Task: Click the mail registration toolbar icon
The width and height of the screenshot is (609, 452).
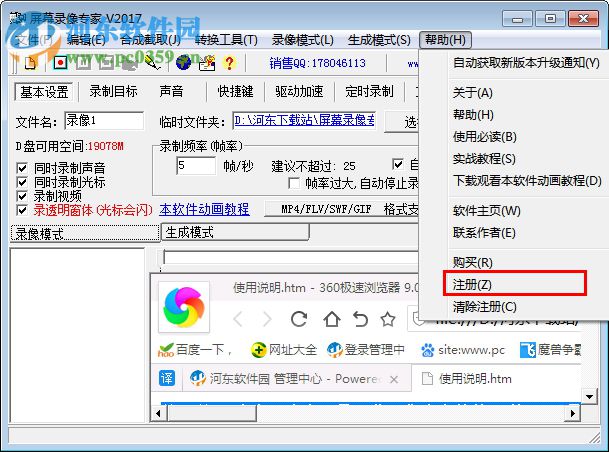Action: (207, 63)
